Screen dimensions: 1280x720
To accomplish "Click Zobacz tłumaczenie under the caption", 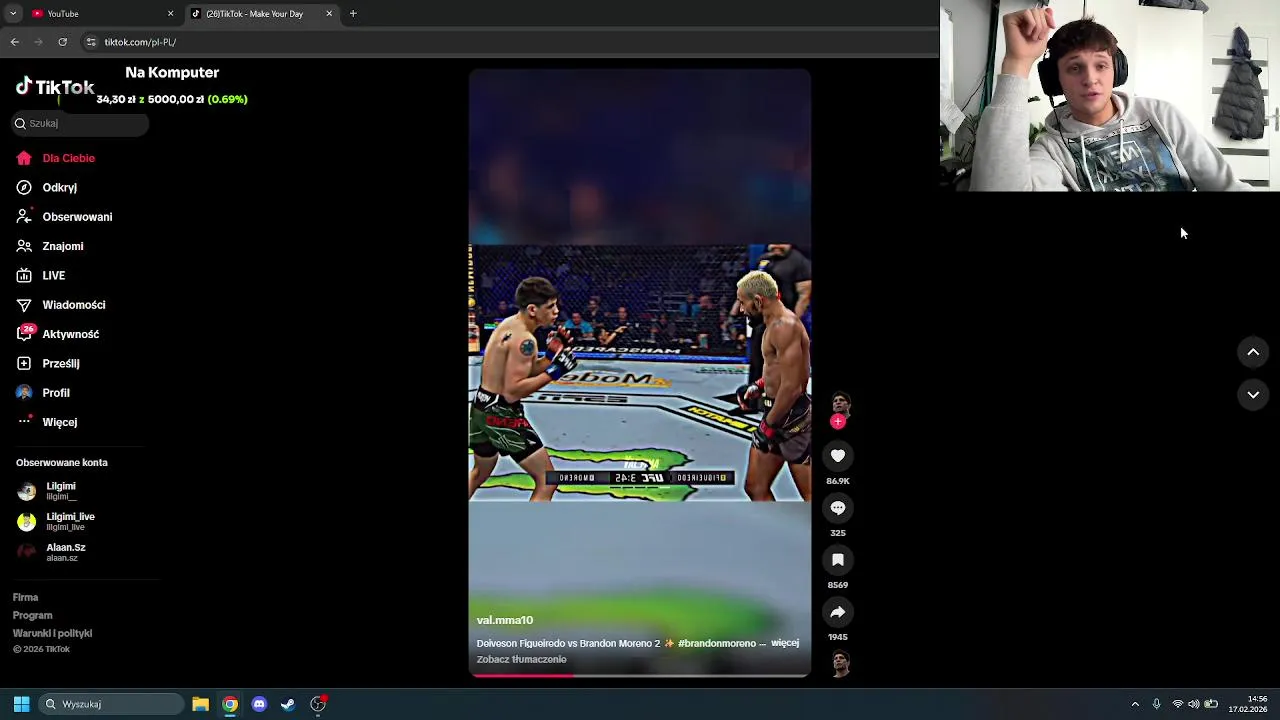I will pos(521,659).
